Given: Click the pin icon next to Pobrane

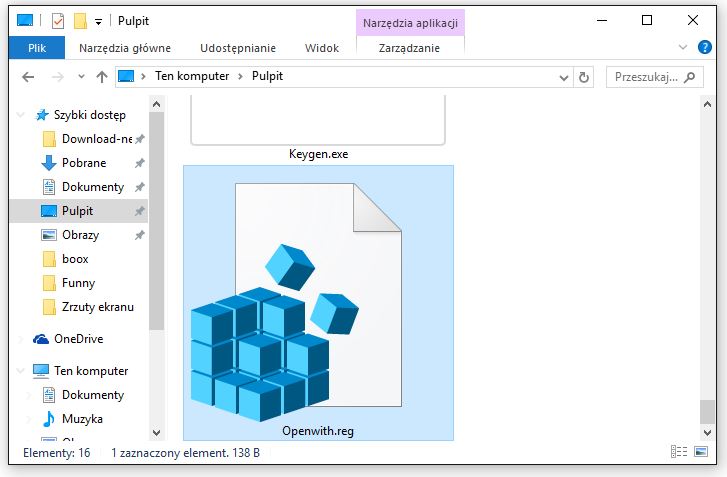Looking at the screenshot, I should click(x=140, y=163).
